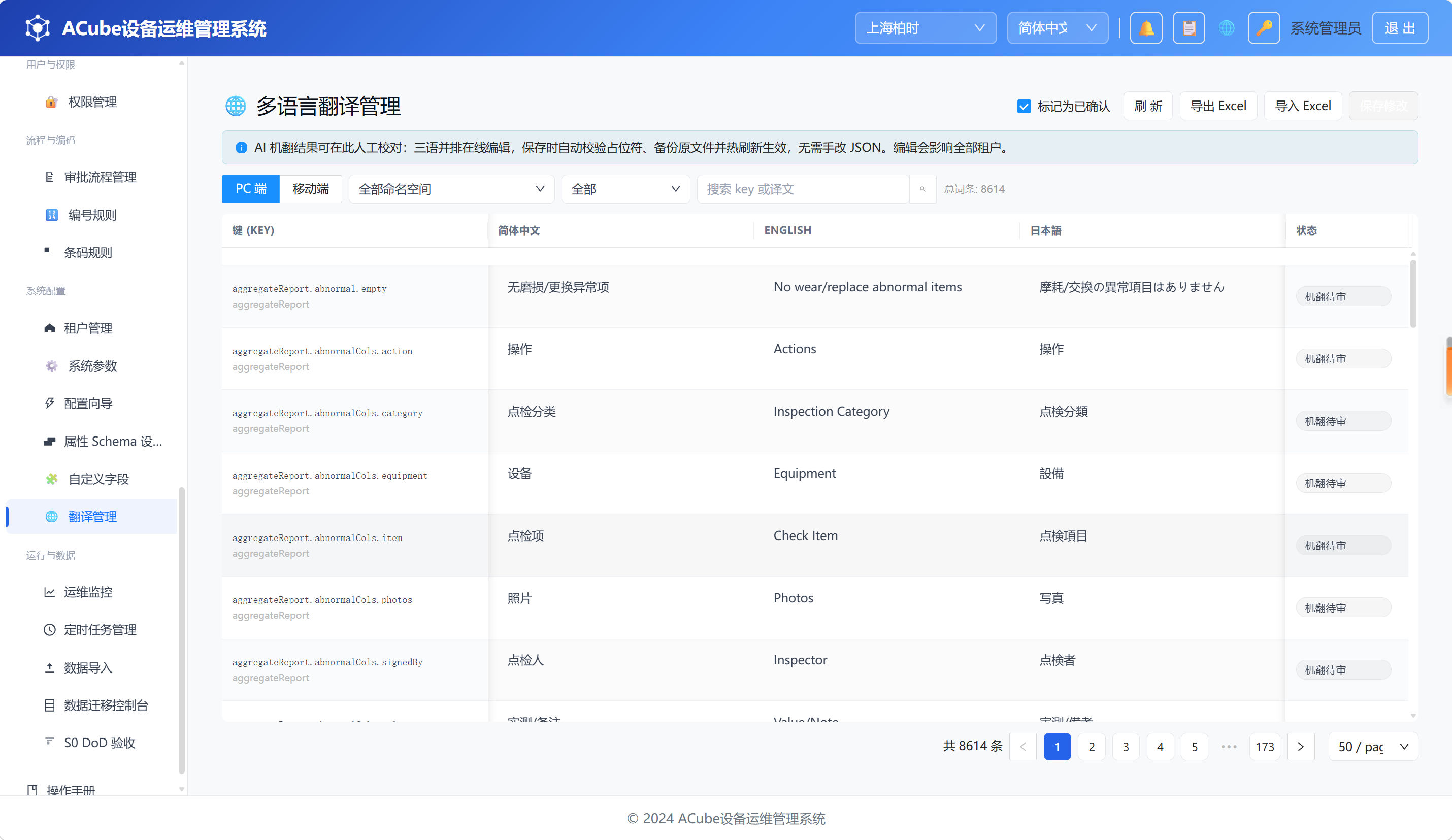Expand the 上海柏时 tenant dropdown
The width and height of the screenshot is (1452, 840).
pyautogui.click(x=926, y=27)
